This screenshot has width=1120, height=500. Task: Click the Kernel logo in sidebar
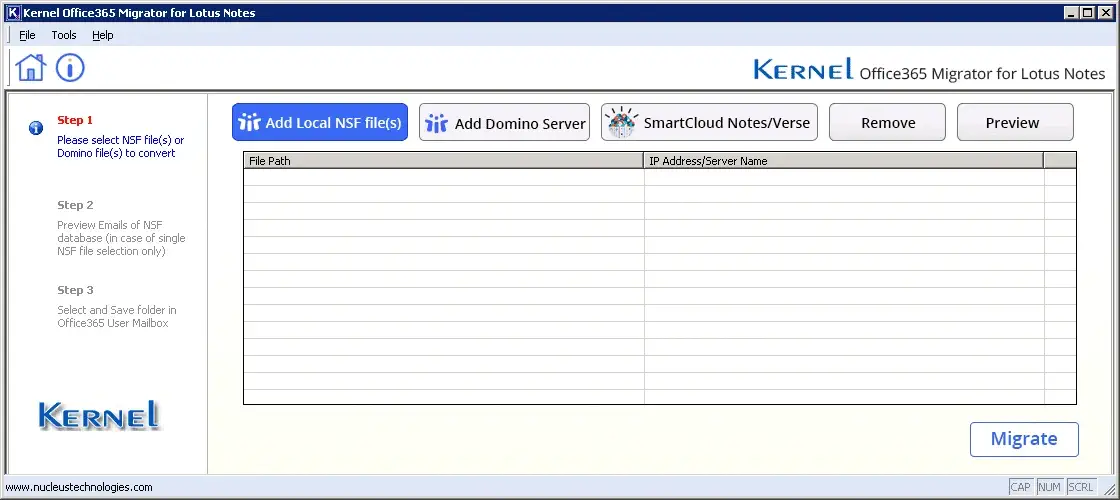pos(98,416)
